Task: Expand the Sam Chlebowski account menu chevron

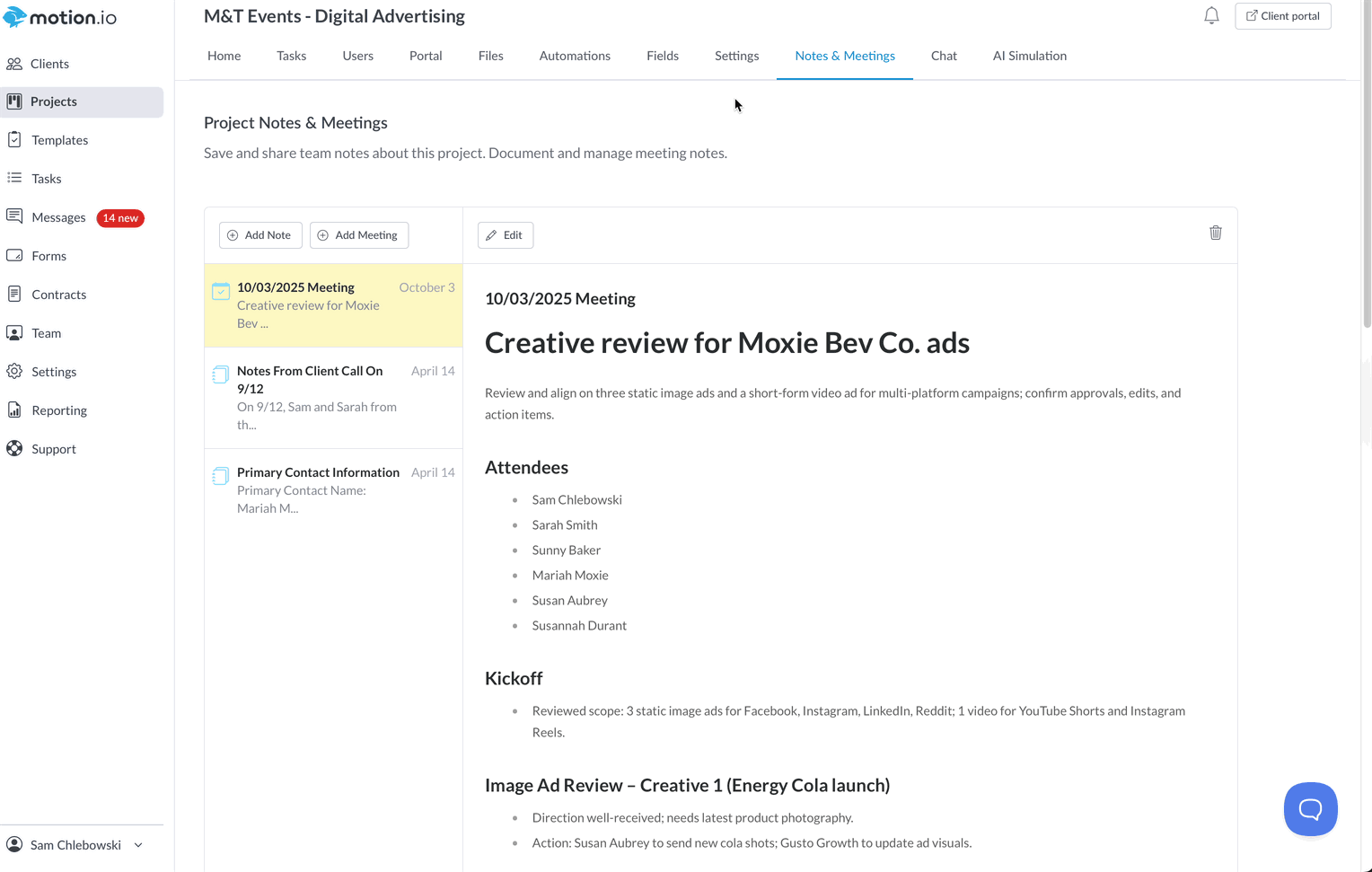Action: point(138,845)
